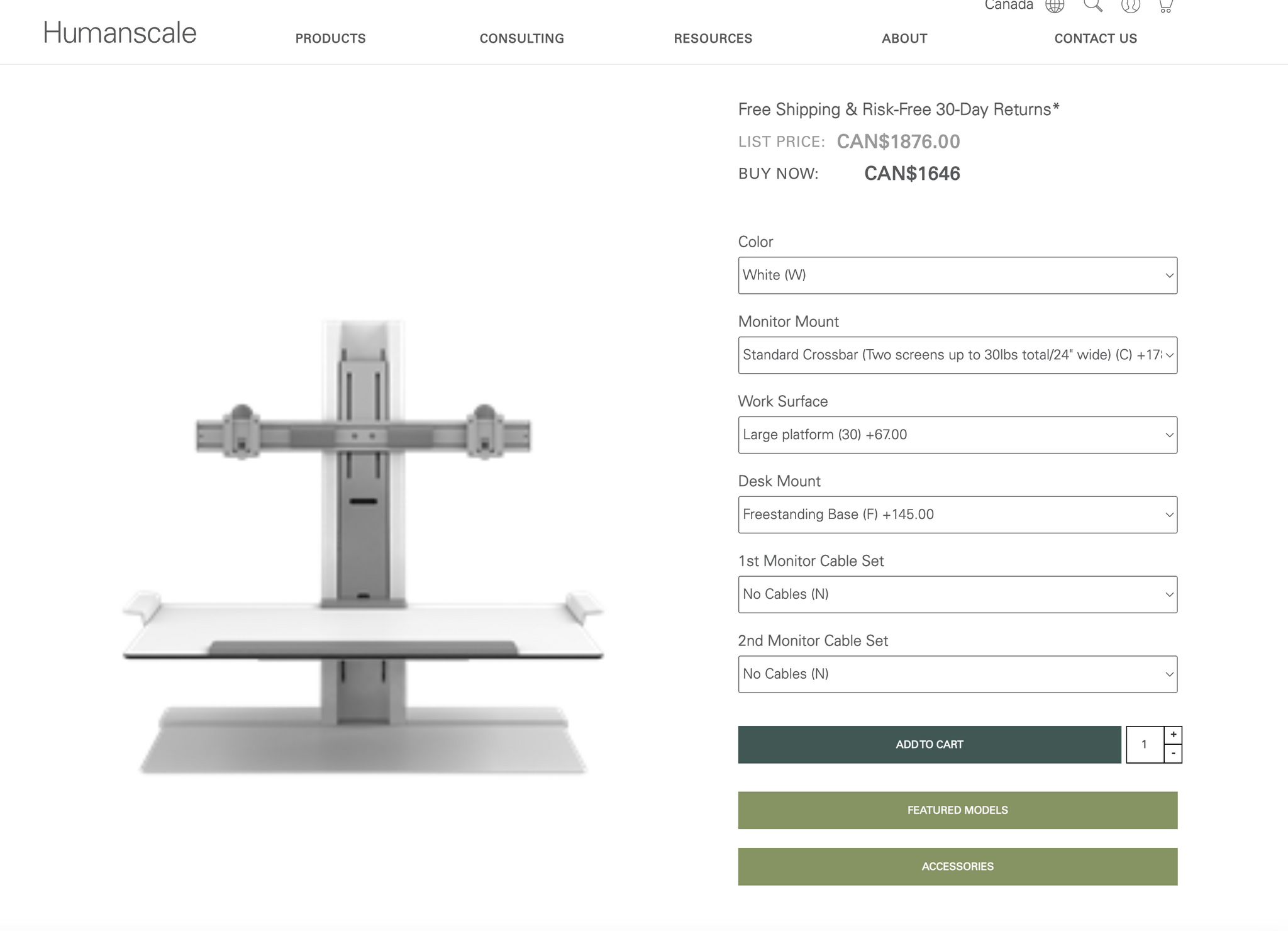Click the ACCESSORIES button
The height and width of the screenshot is (931, 1288).
957,867
